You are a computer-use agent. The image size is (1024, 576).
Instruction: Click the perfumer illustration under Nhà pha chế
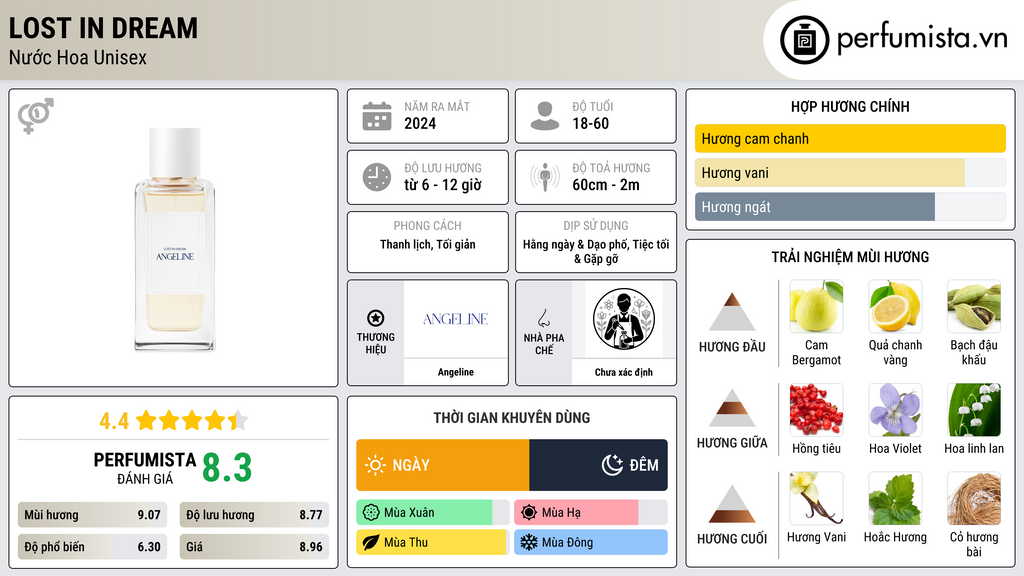pos(624,319)
